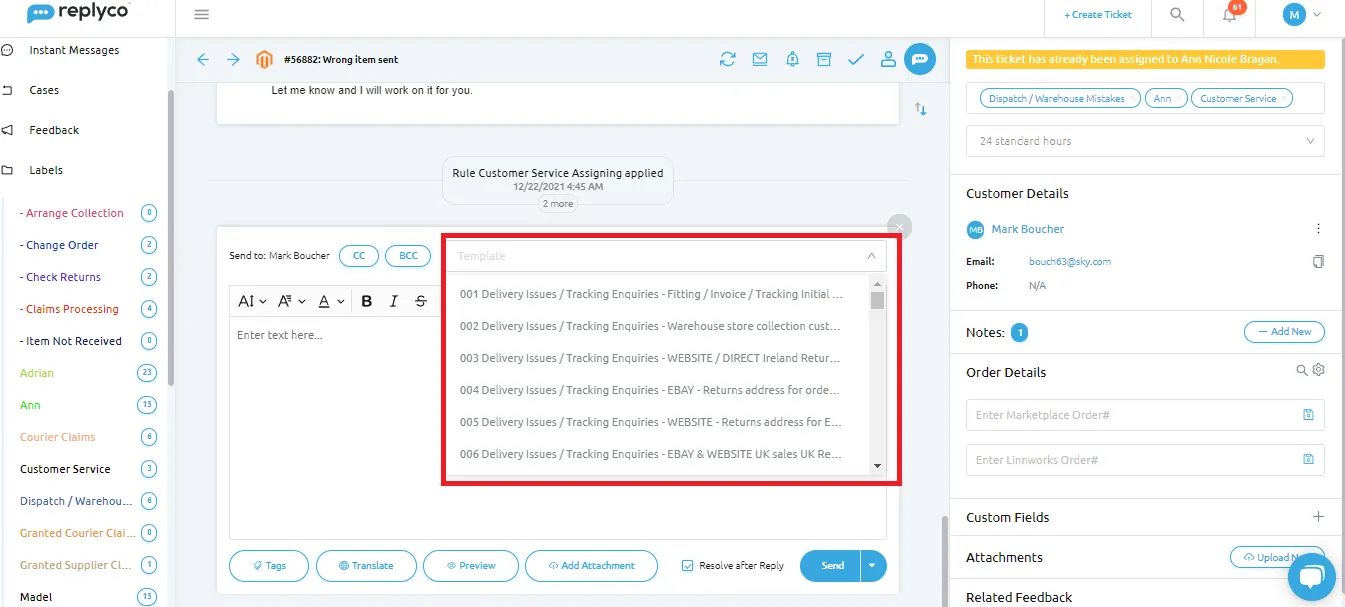Open the 24 standard hours dropdown
Viewport: 1345px width, 607px height.
point(1145,141)
